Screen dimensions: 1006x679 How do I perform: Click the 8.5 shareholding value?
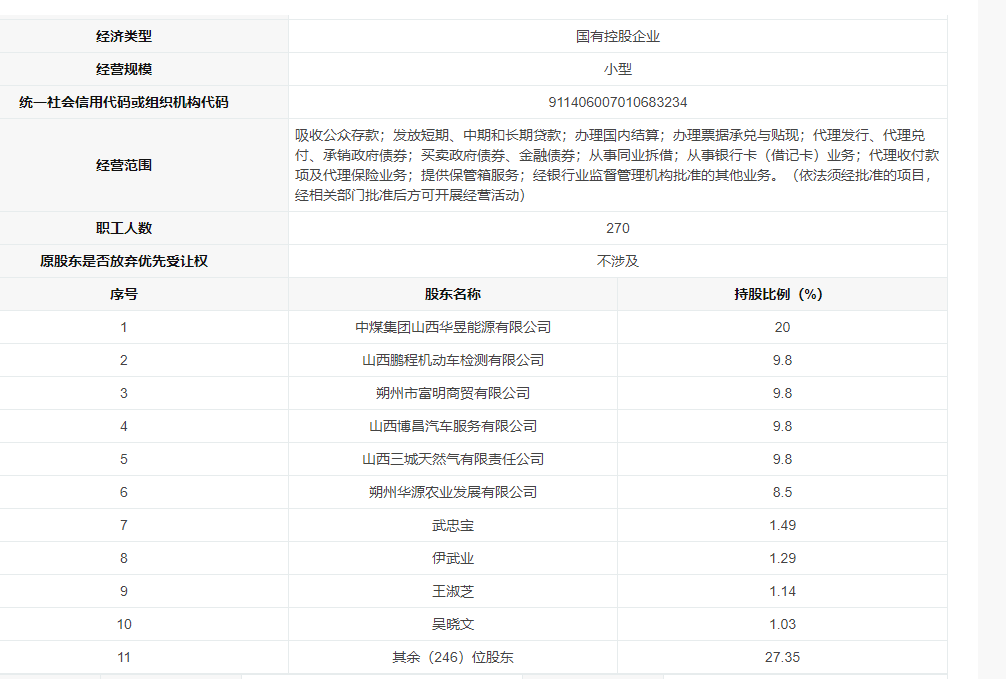point(783,492)
